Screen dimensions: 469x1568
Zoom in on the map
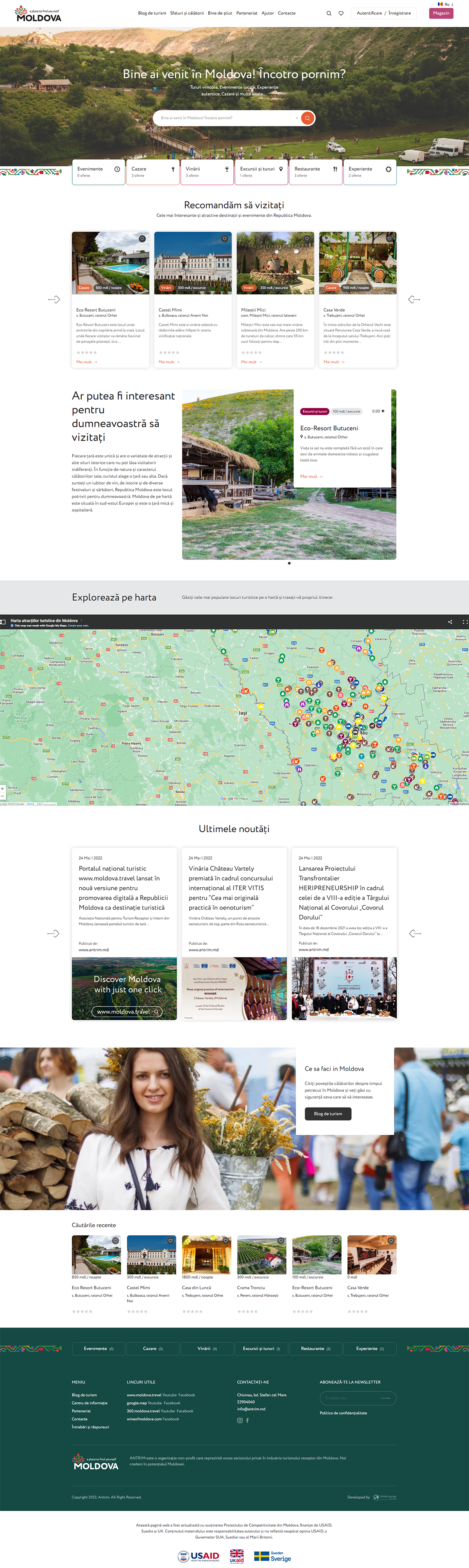3,788
